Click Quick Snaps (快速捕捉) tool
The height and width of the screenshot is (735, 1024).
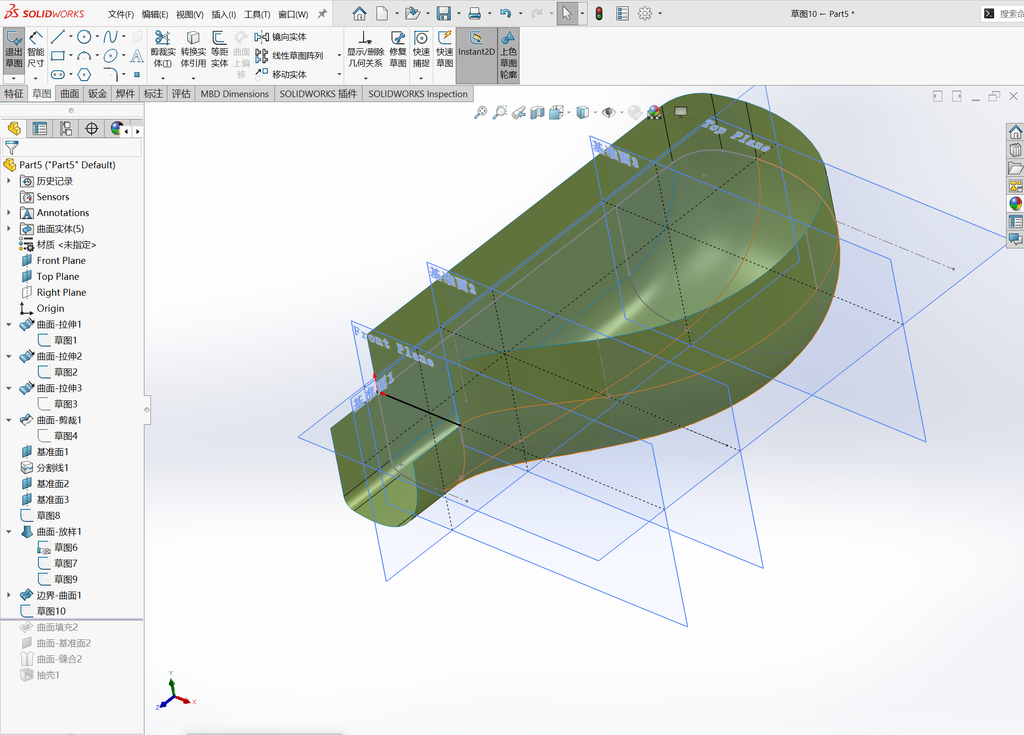pyautogui.click(x=421, y=50)
